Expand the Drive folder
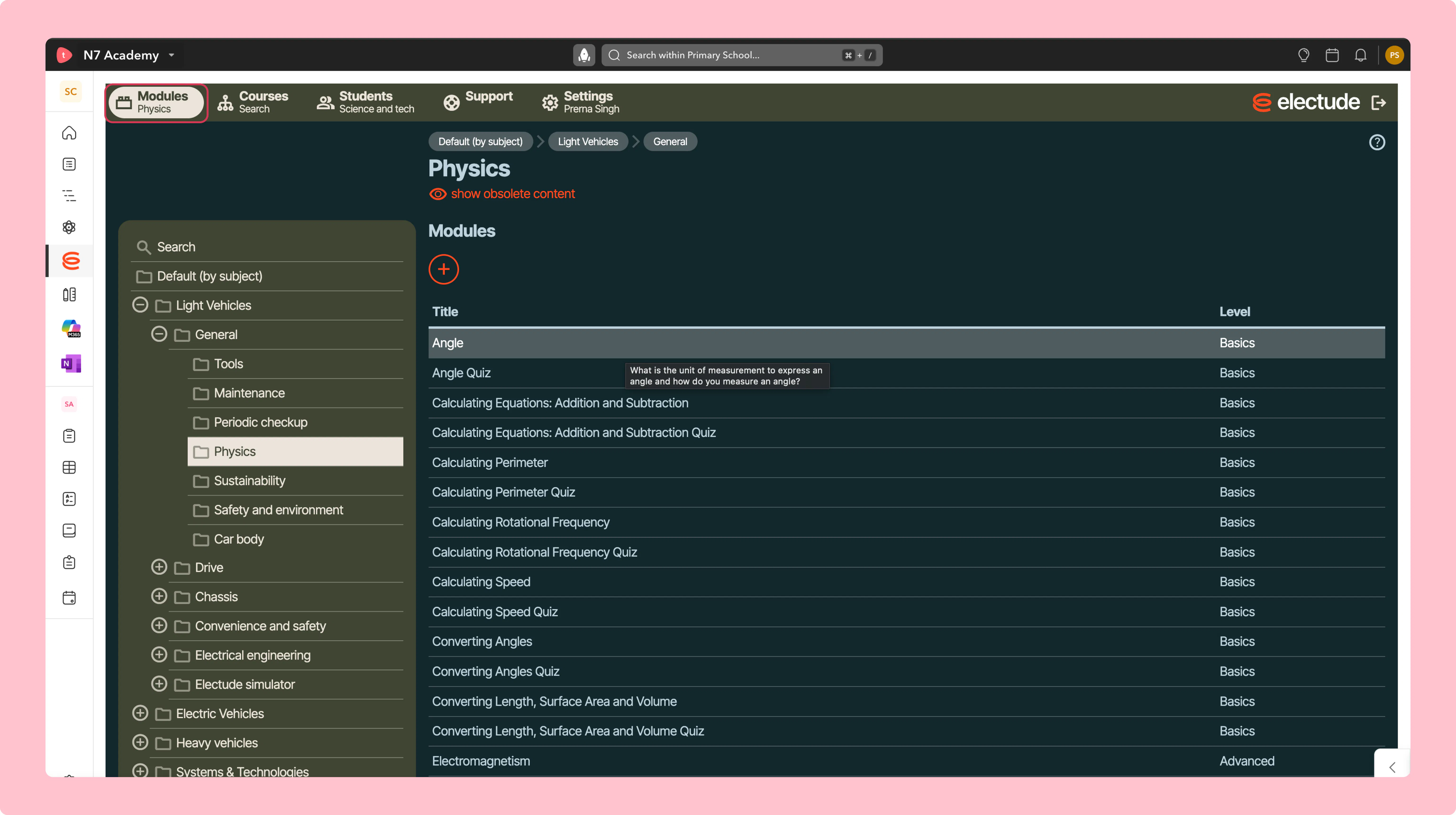This screenshot has width=1456, height=815. point(159,567)
